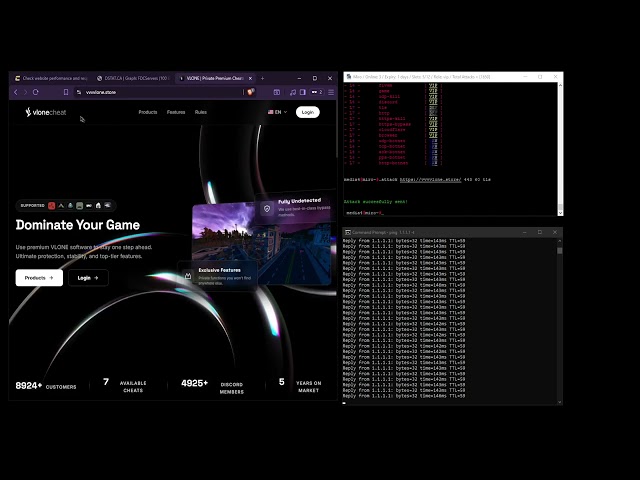Click the 4925+ Discord Members statistic
Image resolution: width=640 pixels, height=480 pixels.
coord(213,387)
